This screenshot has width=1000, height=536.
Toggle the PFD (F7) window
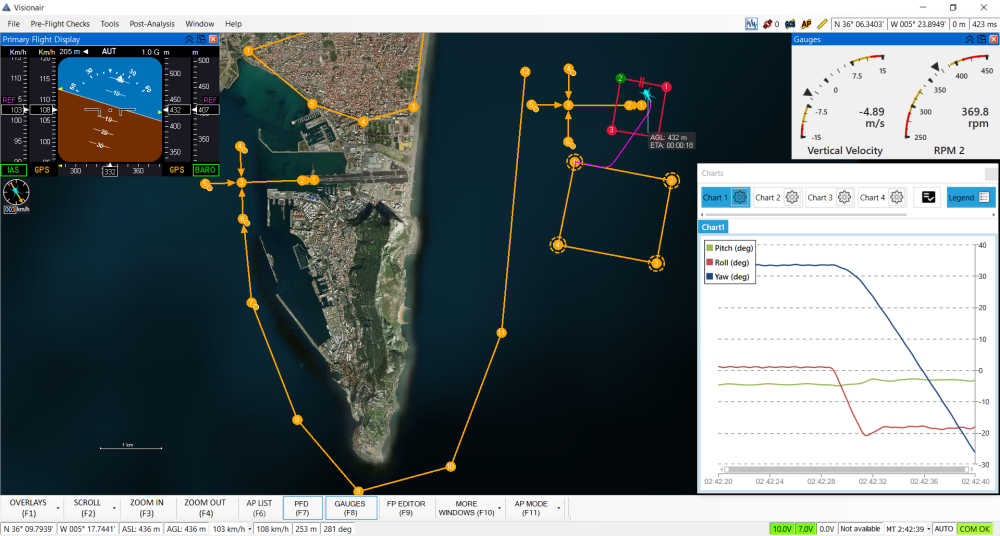[x=301, y=508]
